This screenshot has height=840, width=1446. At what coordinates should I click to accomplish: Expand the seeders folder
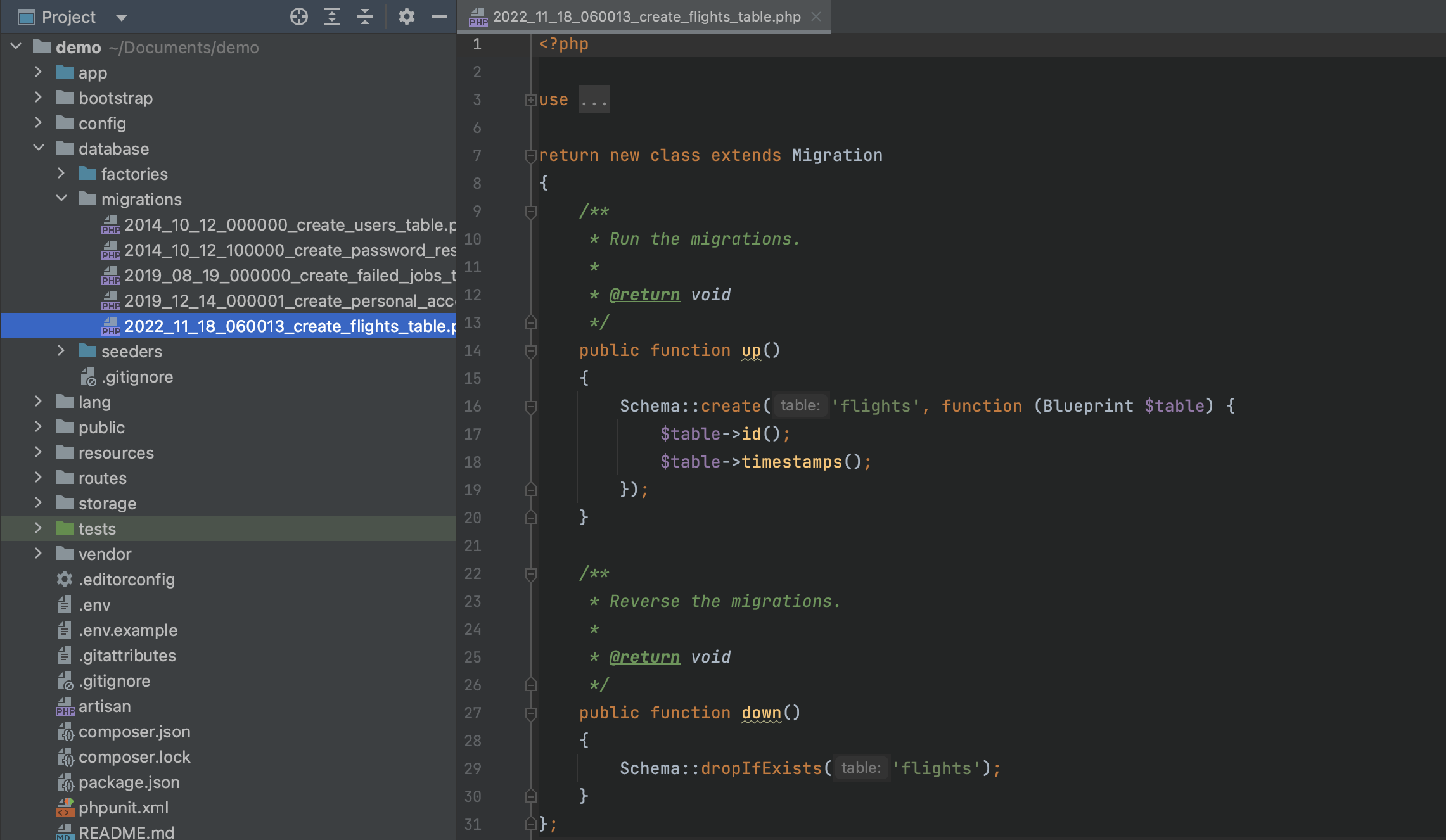click(x=61, y=351)
